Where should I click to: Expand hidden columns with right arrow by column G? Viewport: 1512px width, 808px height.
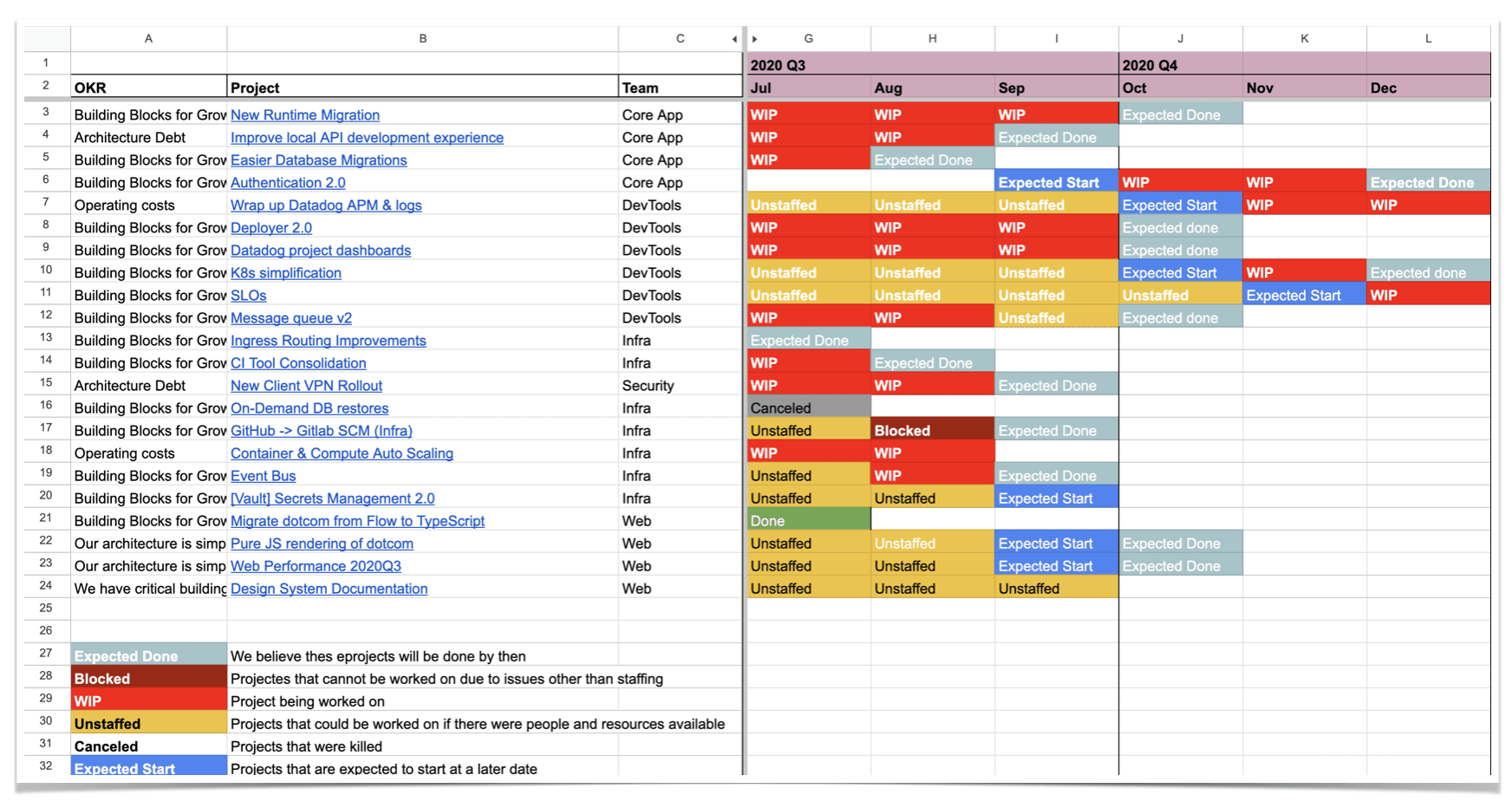755,39
